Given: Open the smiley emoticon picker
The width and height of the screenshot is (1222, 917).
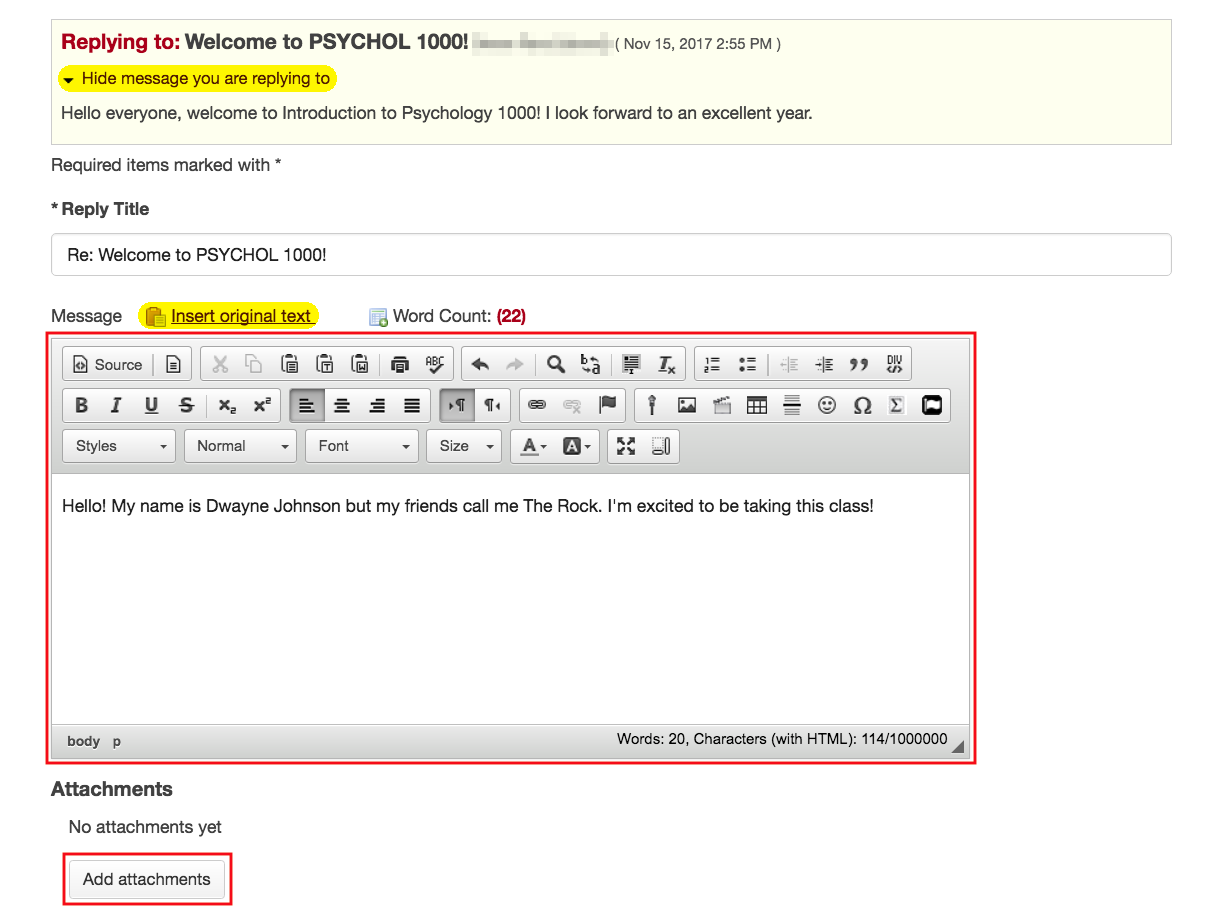Looking at the screenshot, I should pyautogui.click(x=827, y=405).
